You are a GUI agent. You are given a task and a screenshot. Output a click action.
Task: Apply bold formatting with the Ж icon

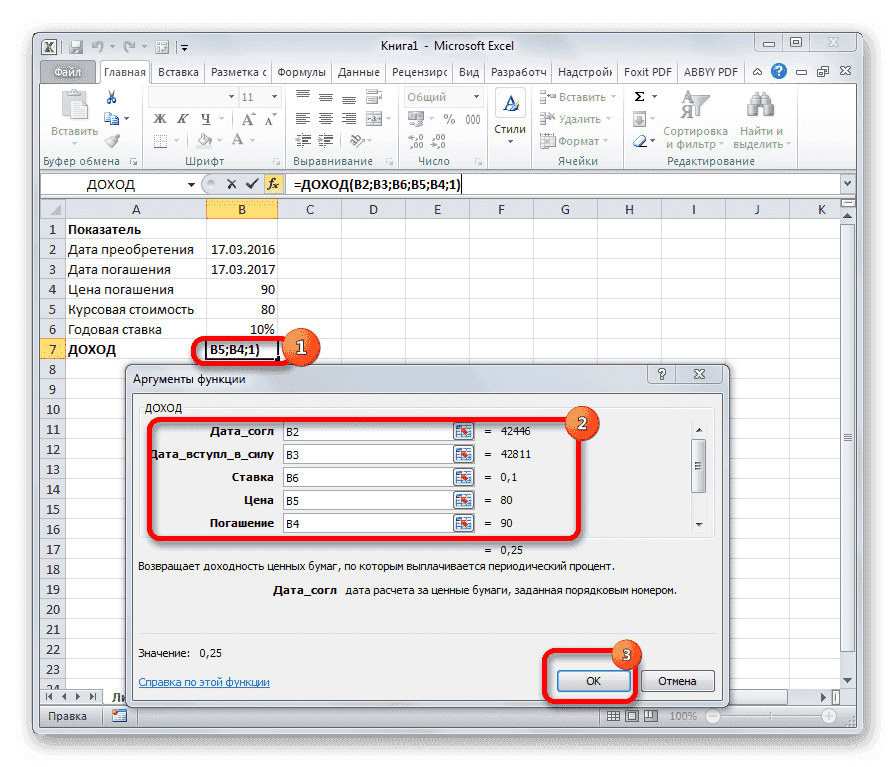(160, 118)
